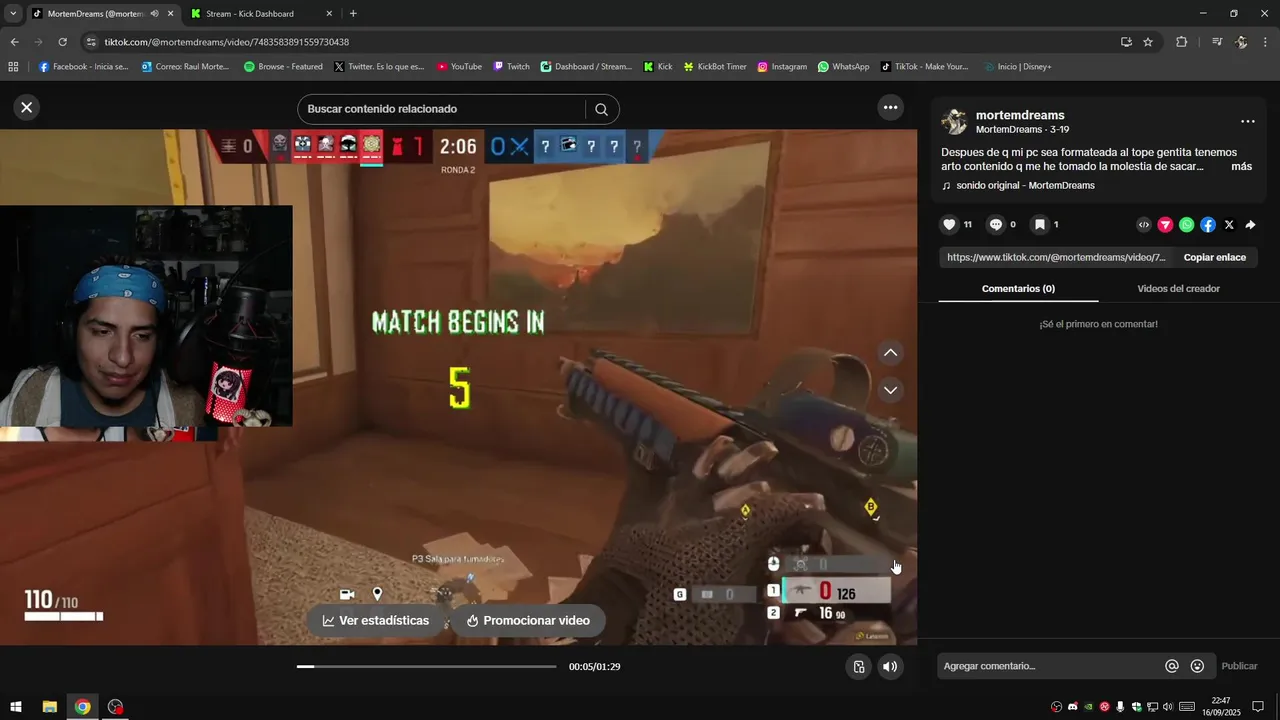Open the 'Inicio | Disney+' bookmark
Viewport: 1280px width, 720px height.
click(1018, 67)
